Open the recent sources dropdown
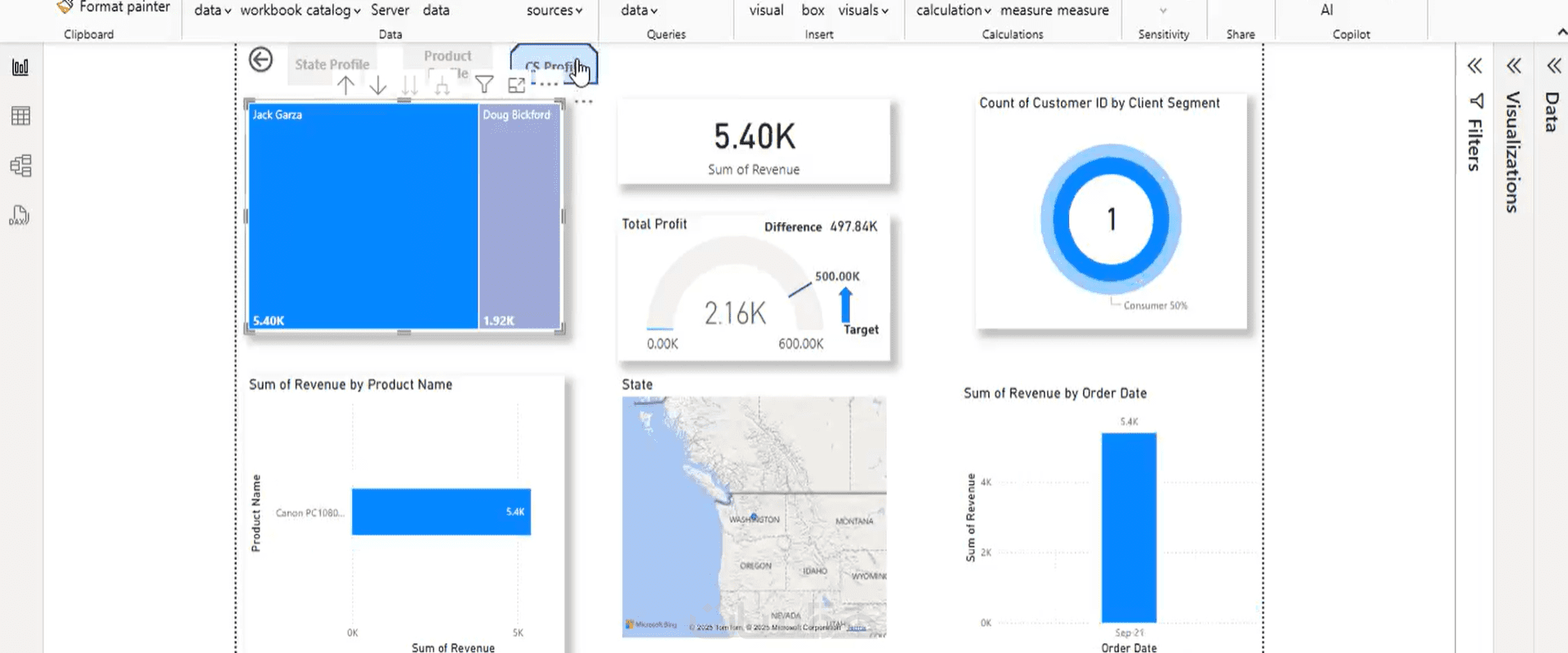This screenshot has width=1568, height=653. [555, 11]
